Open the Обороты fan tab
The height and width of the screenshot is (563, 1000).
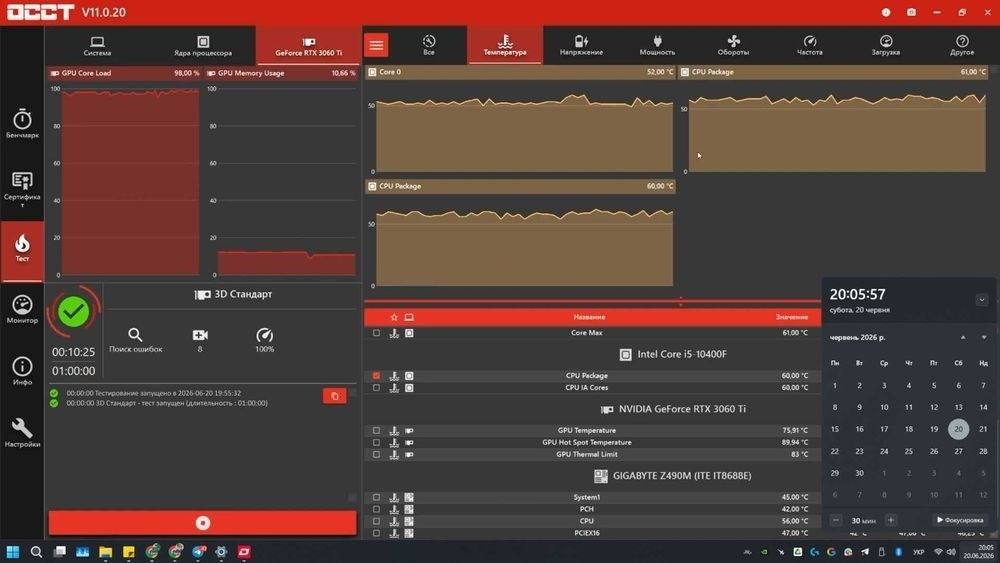point(733,45)
